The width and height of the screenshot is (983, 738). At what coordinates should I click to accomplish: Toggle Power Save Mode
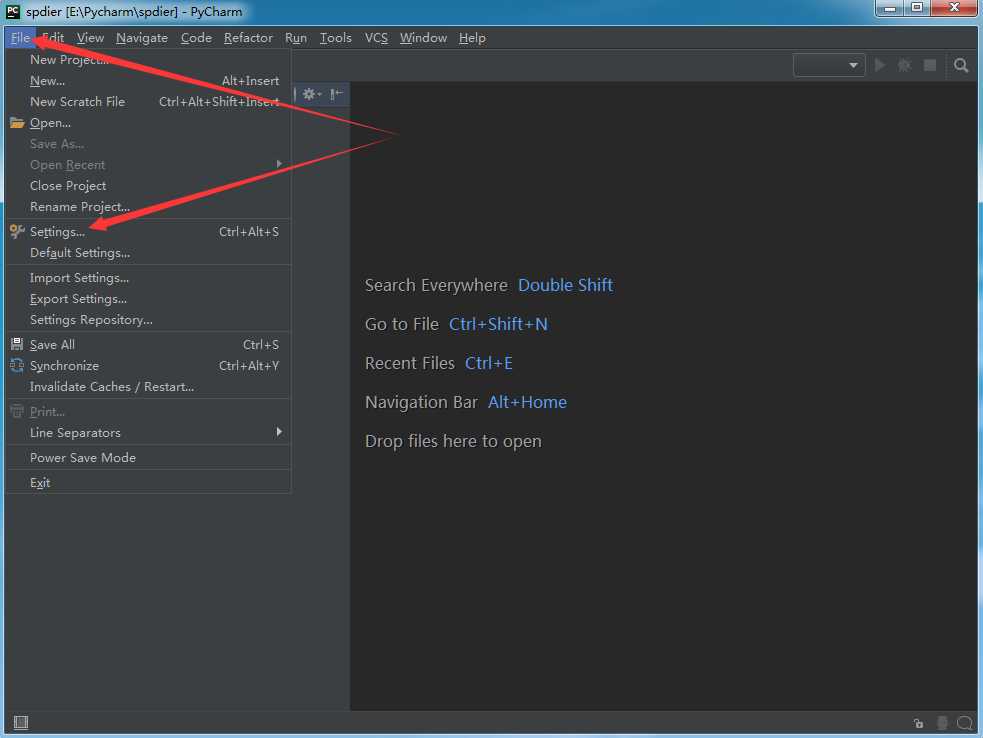click(x=148, y=458)
